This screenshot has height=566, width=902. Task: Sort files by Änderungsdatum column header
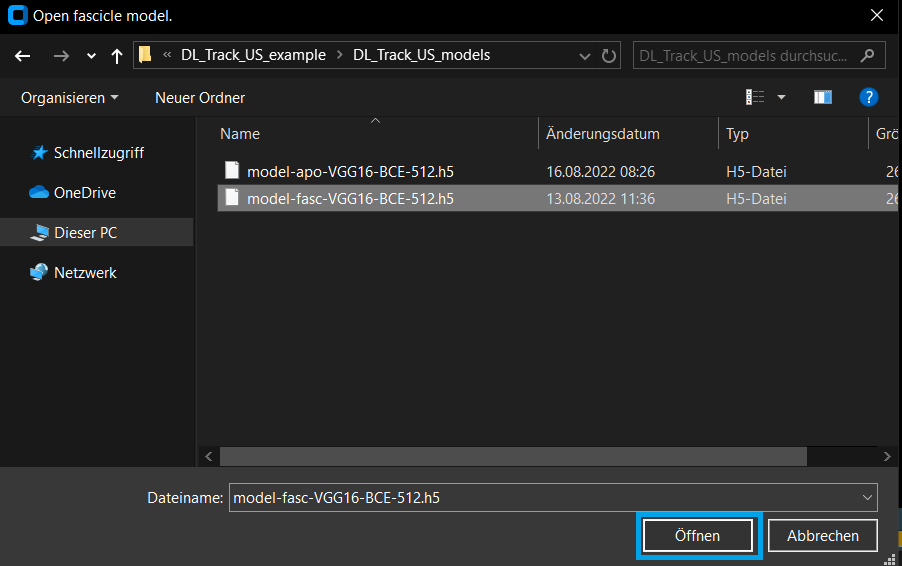click(603, 134)
